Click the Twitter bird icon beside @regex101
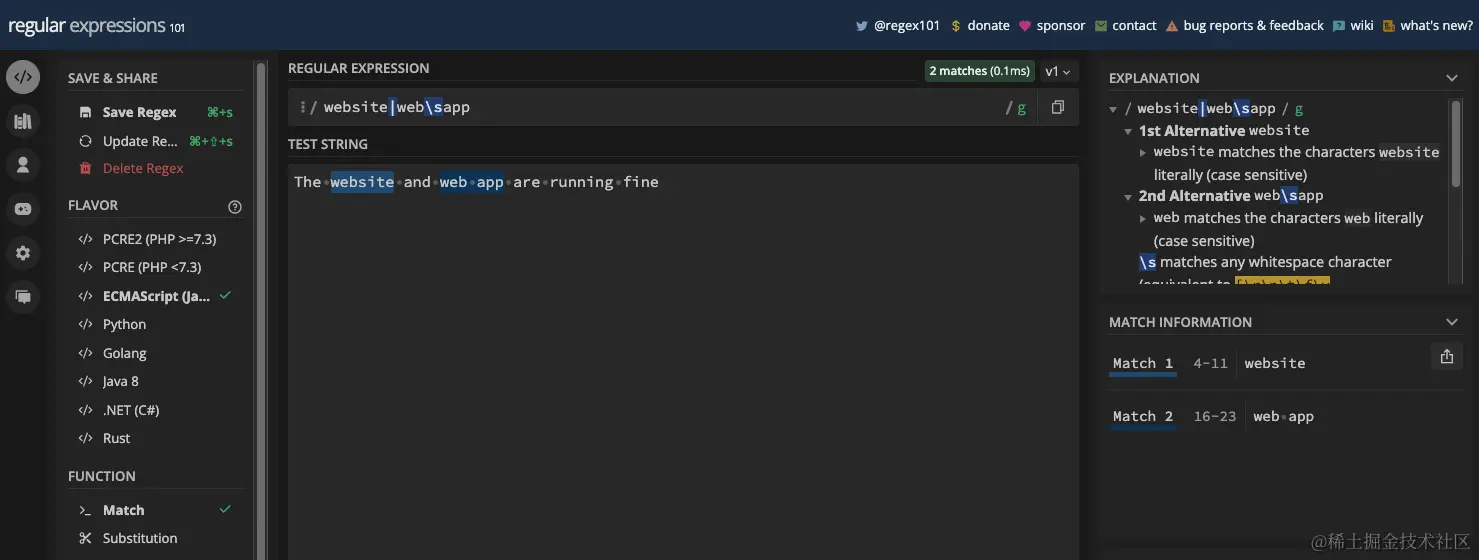Screen dimensions: 1479x560 [x=861, y=26]
